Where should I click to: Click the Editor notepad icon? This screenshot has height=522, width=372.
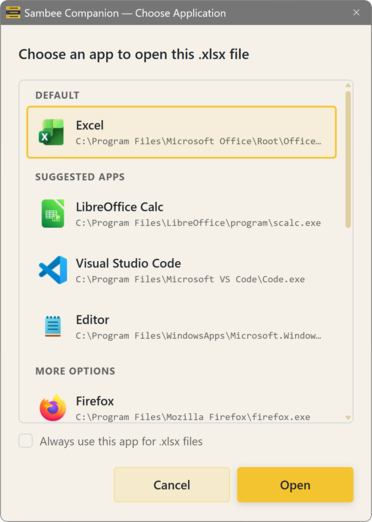(53, 326)
